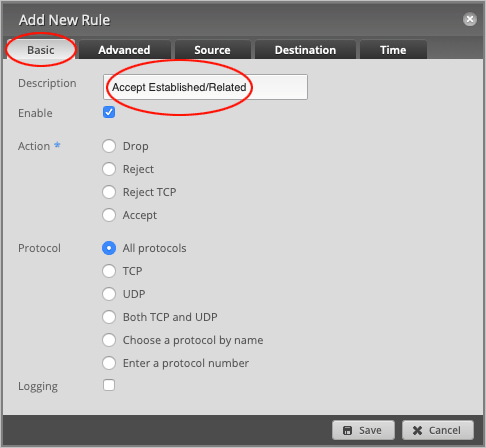Image resolution: width=486 pixels, height=448 pixels.
Task: Enable the Logging checkbox
Action: [109, 385]
